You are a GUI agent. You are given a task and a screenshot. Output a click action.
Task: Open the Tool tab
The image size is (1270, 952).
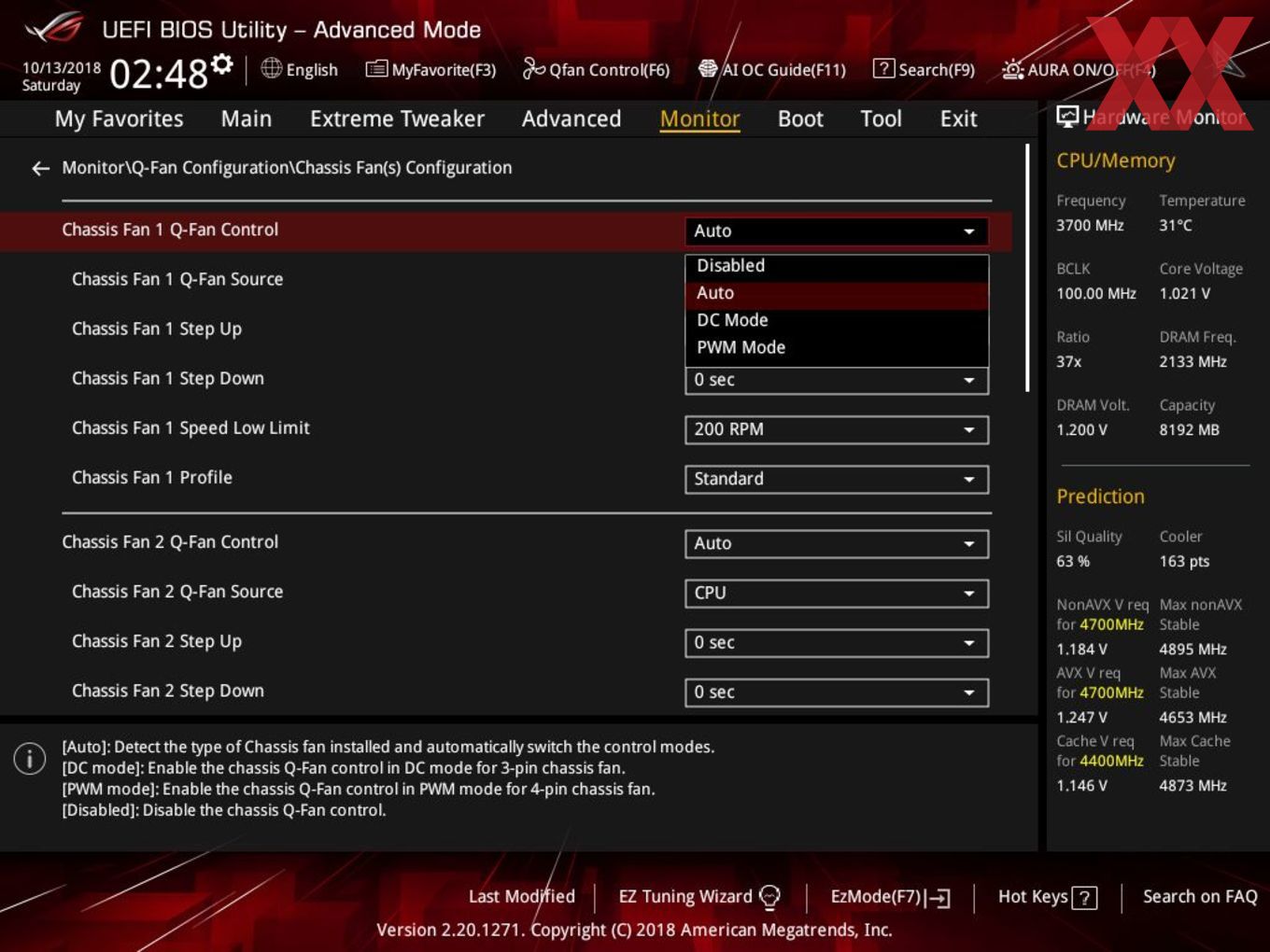[x=881, y=119]
